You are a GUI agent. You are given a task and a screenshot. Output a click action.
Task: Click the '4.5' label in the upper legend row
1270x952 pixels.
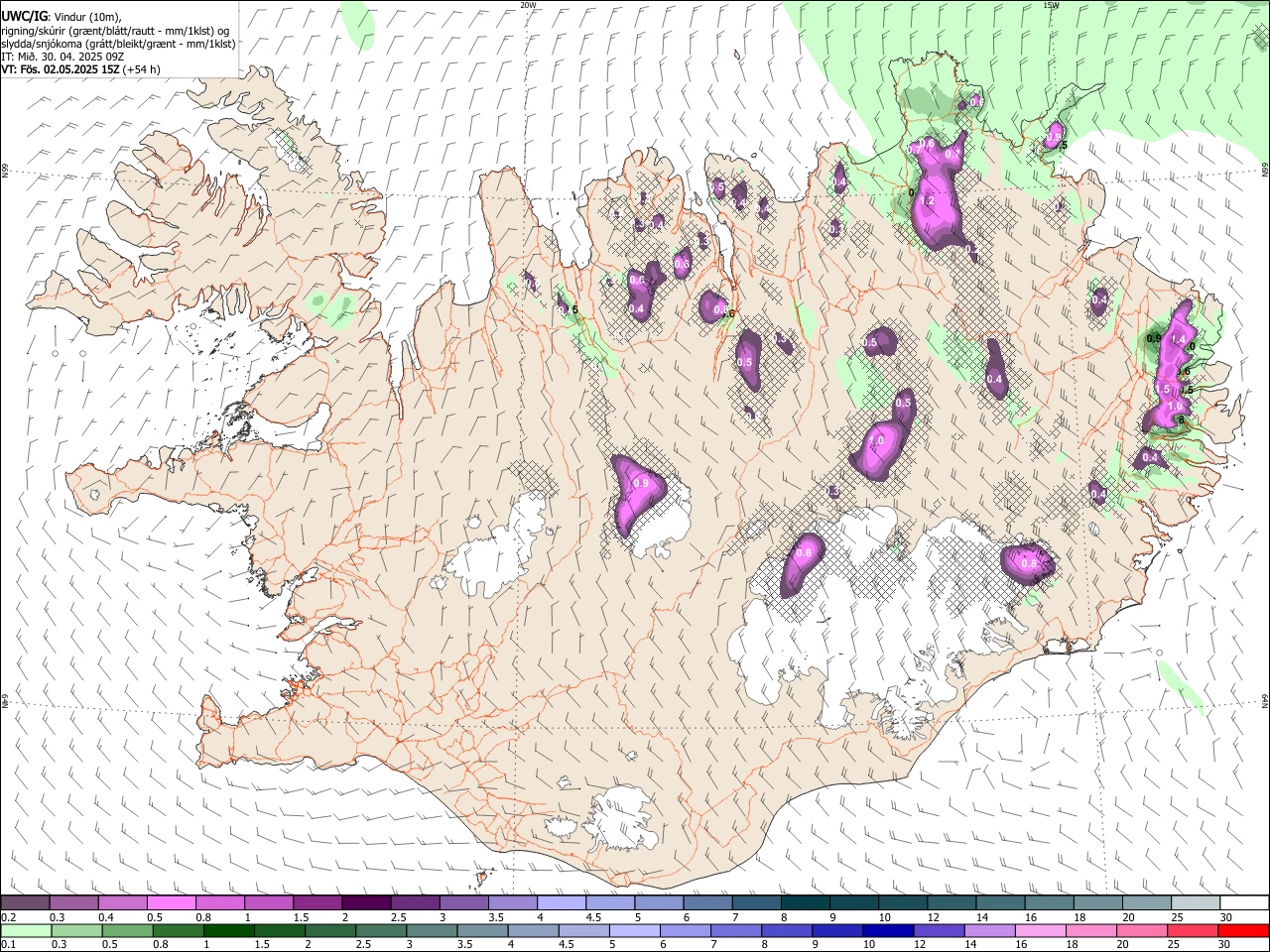pyautogui.click(x=593, y=917)
